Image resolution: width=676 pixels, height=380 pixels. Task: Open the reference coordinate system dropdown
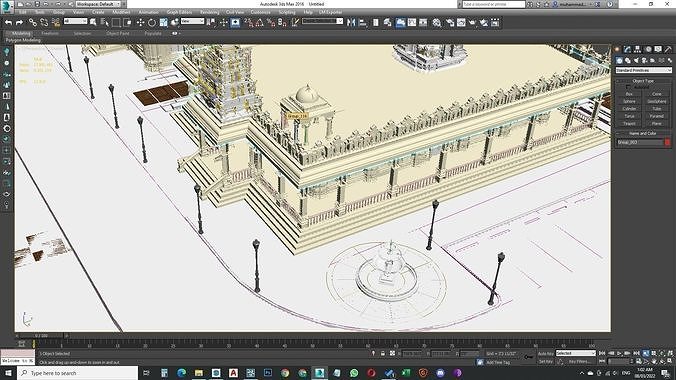tap(192, 21)
